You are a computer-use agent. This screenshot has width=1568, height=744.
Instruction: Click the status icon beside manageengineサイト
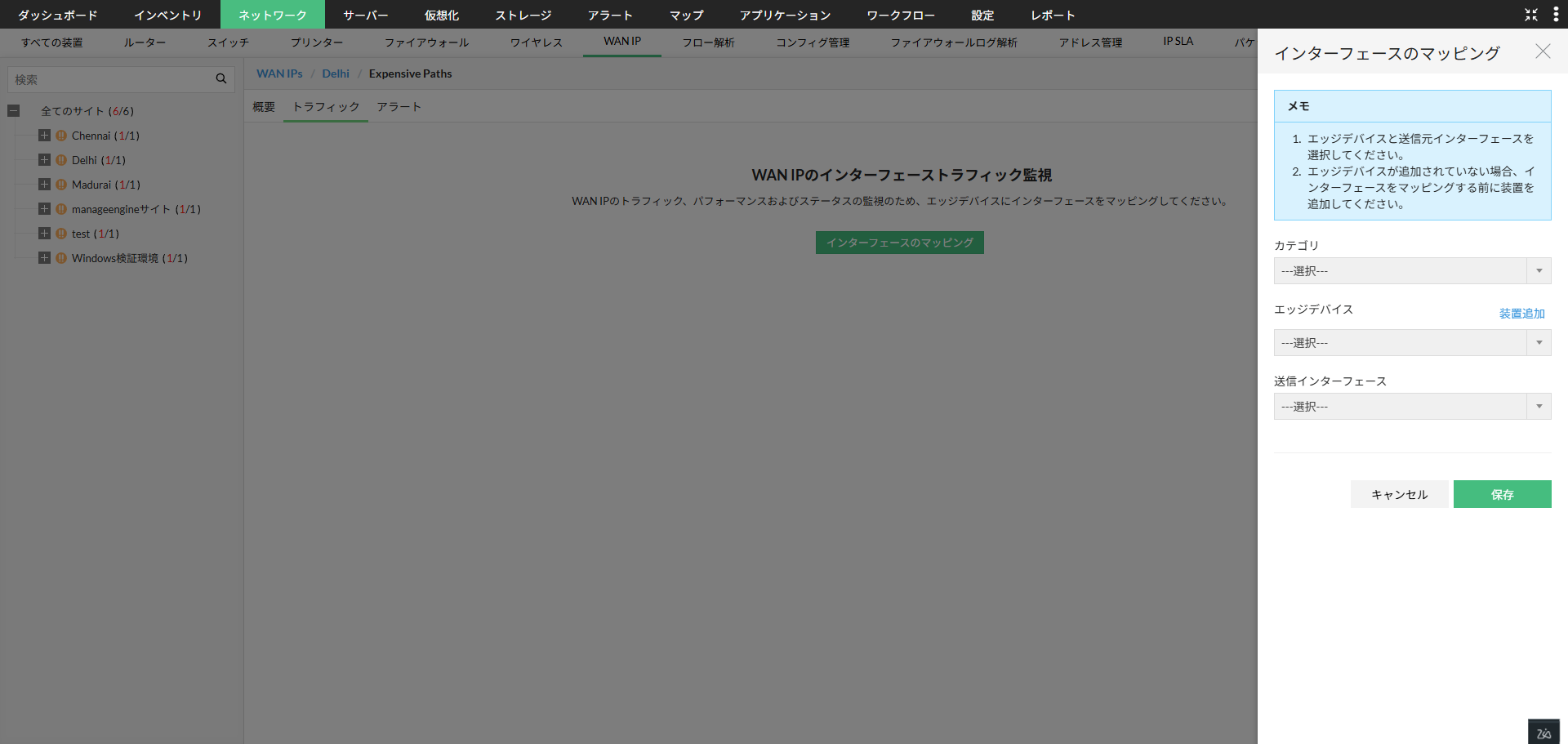[61, 209]
